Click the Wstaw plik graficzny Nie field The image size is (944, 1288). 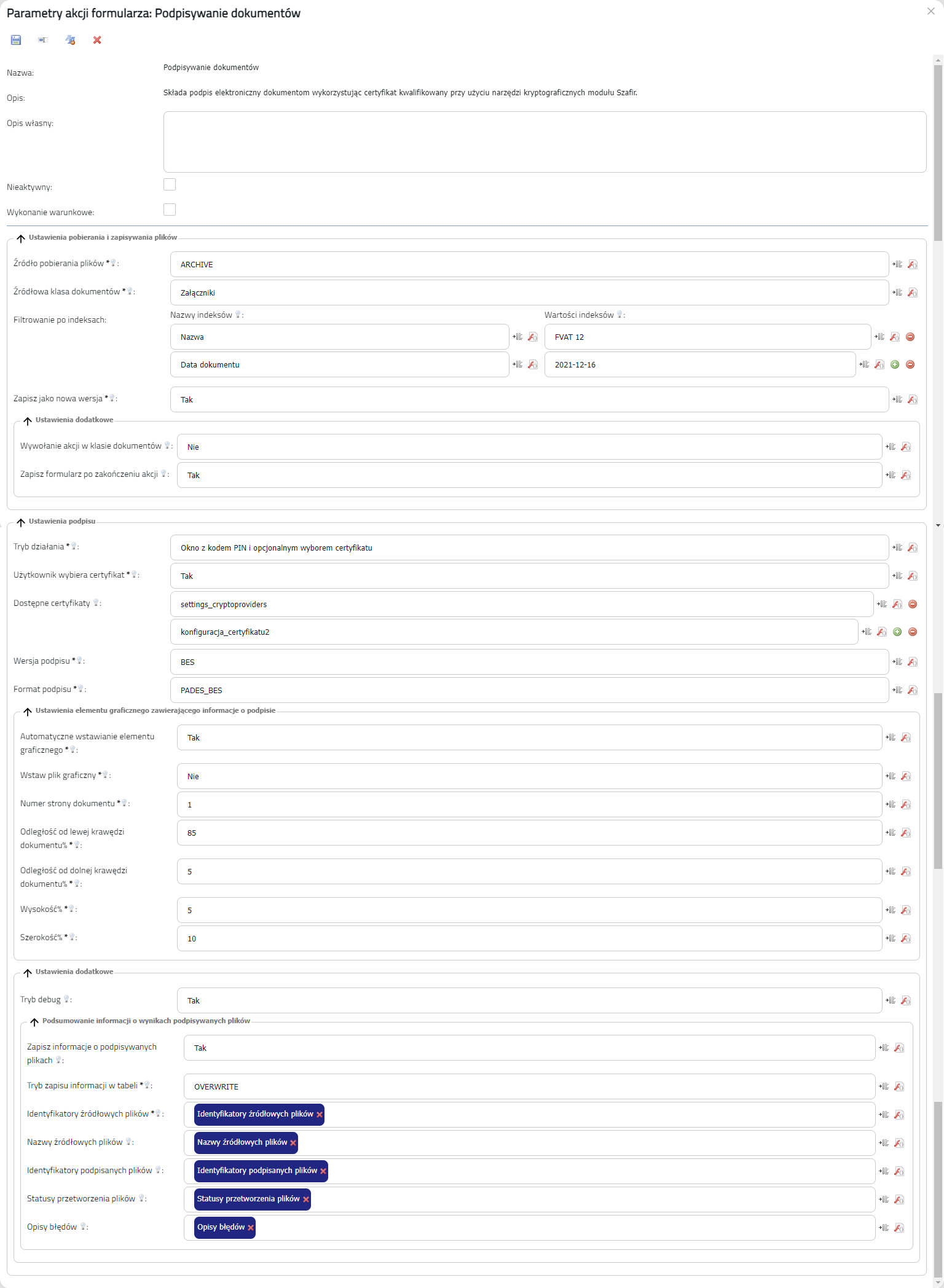529,776
